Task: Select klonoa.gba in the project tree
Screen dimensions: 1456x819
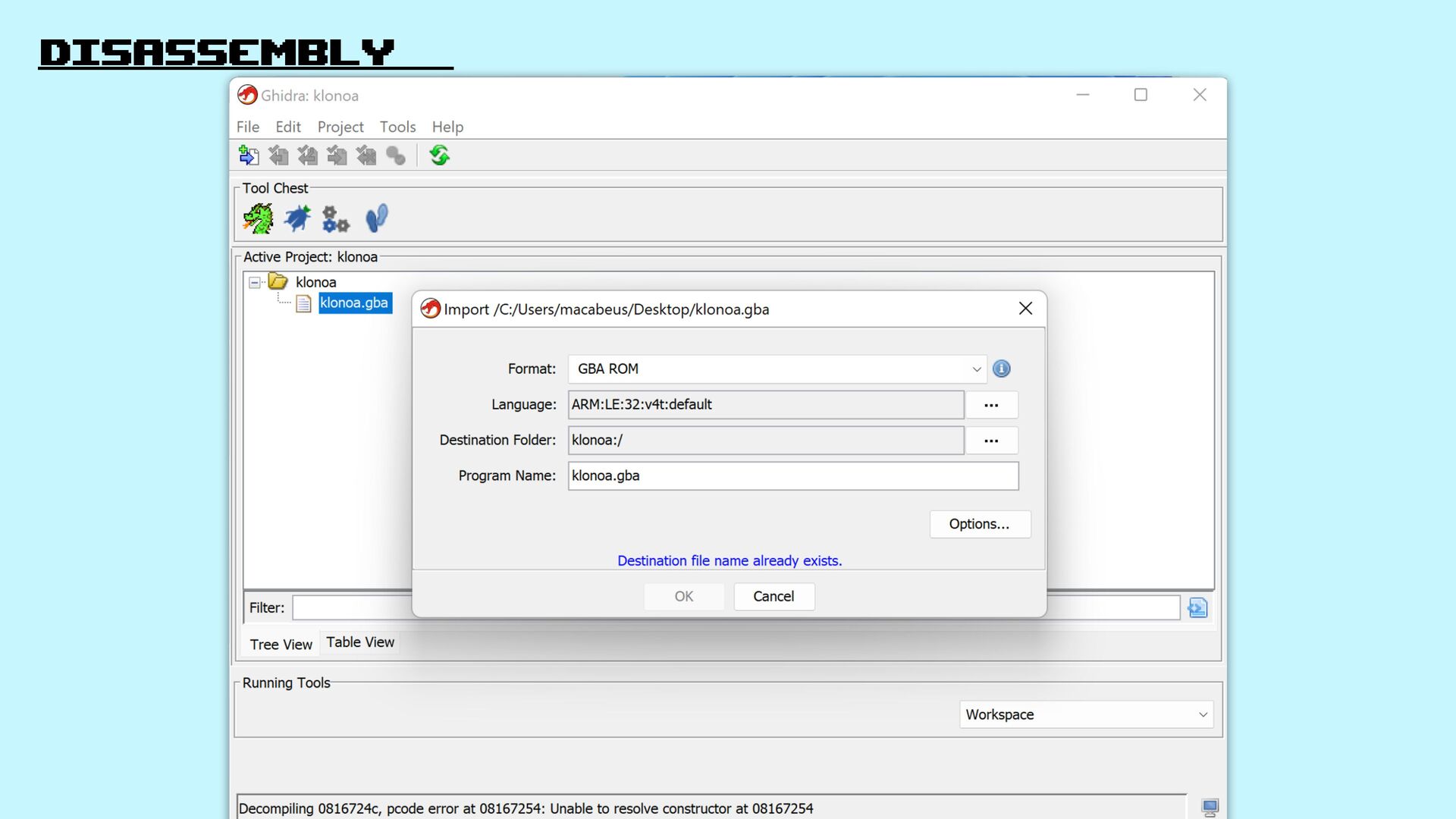Action: point(354,303)
